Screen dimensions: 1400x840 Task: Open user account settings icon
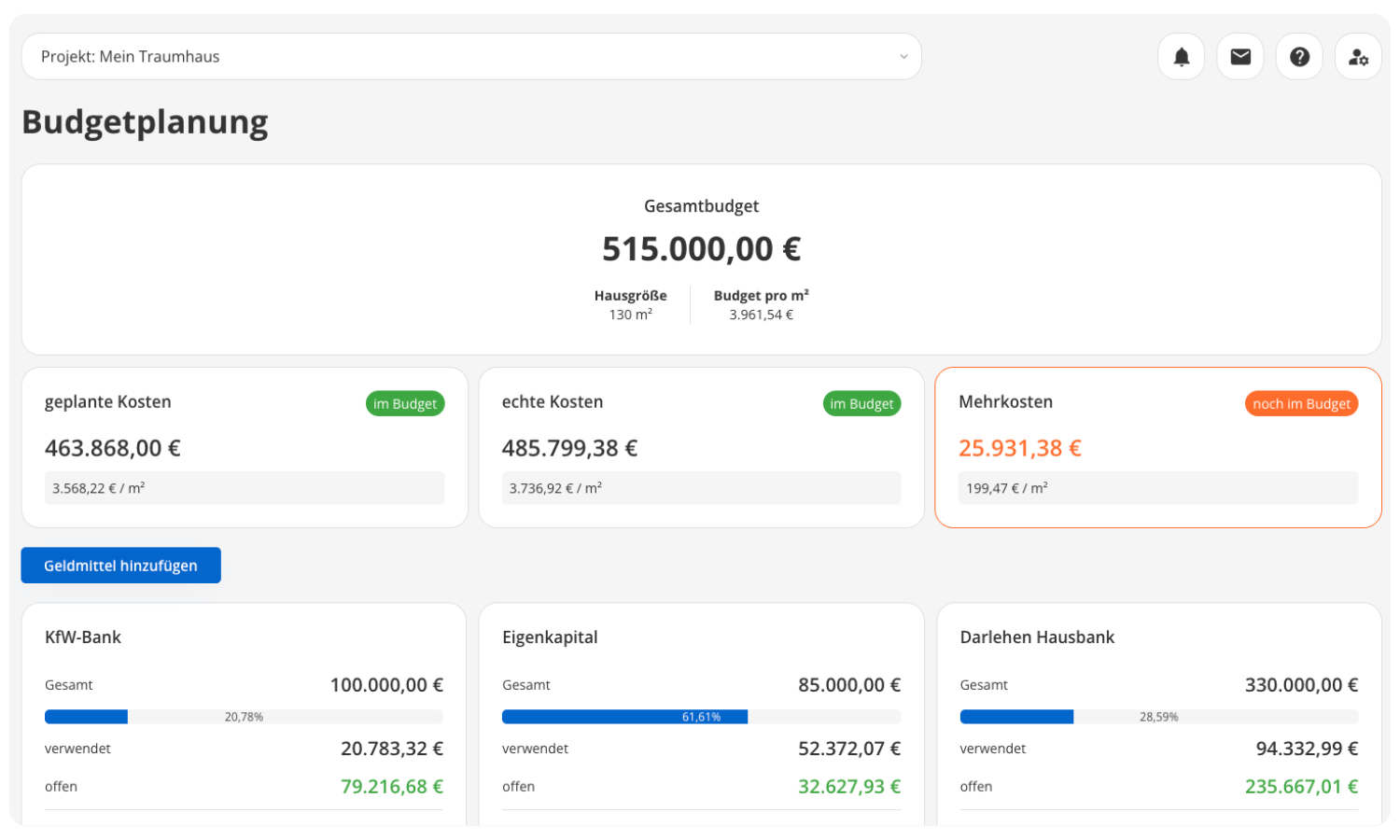point(1358,57)
